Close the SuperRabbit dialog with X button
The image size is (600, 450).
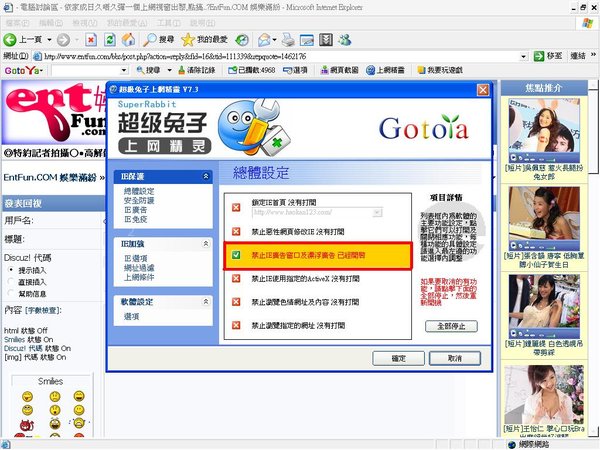tap(483, 90)
